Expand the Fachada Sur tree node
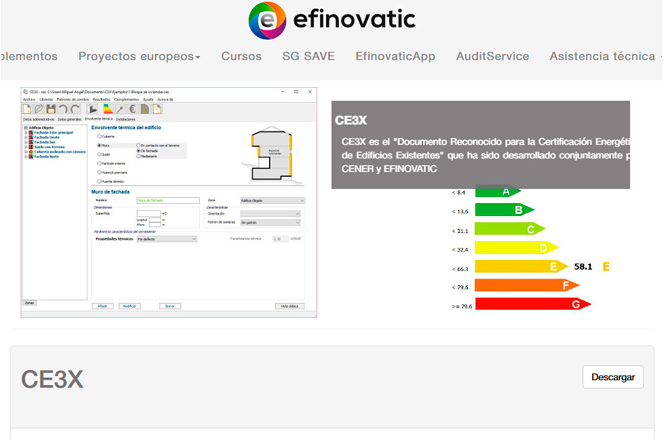 pos(26,142)
